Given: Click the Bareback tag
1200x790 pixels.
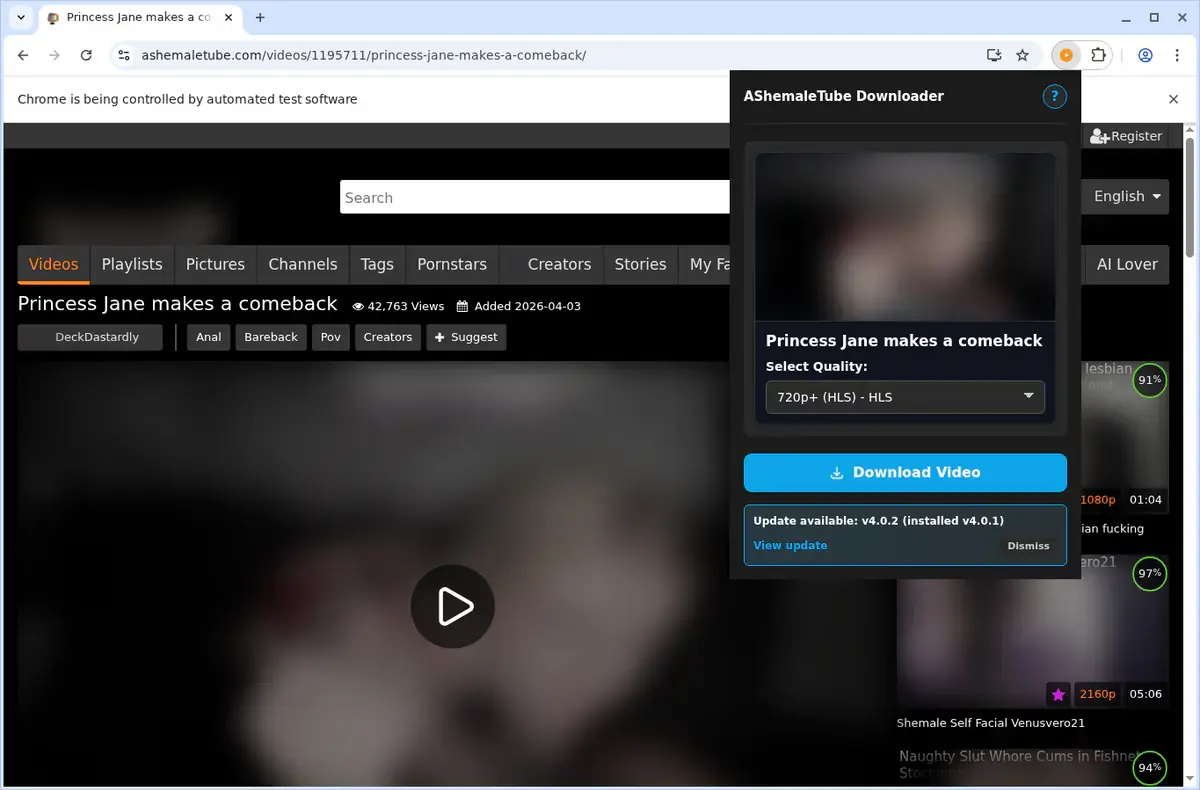Looking at the screenshot, I should [x=271, y=337].
